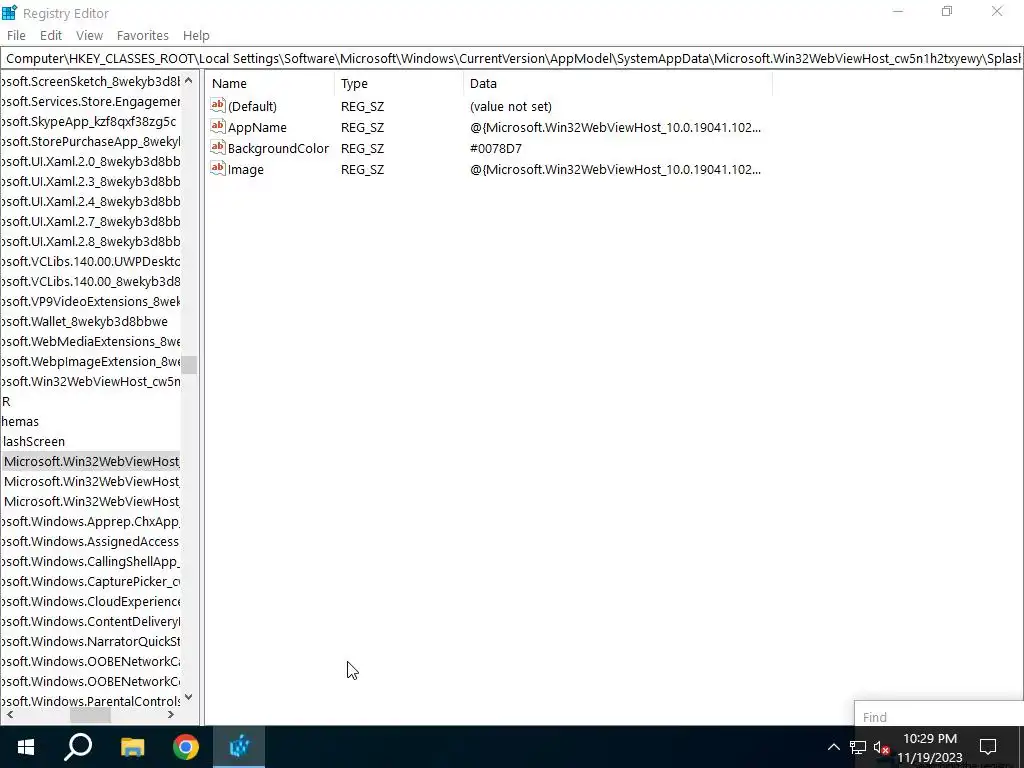Select the WebMediaExtensions tree key
1024x768 pixels.
[90, 341]
